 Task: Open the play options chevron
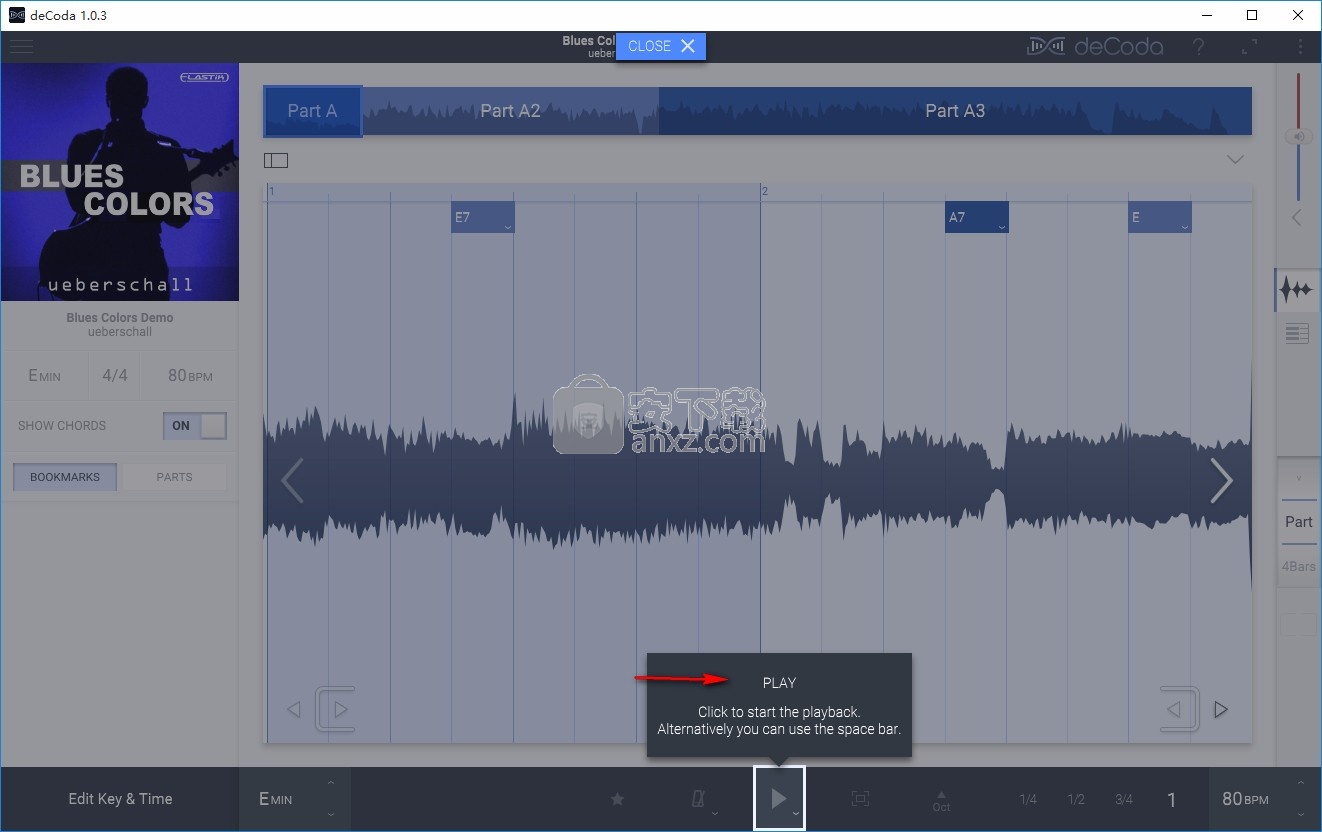[x=796, y=814]
